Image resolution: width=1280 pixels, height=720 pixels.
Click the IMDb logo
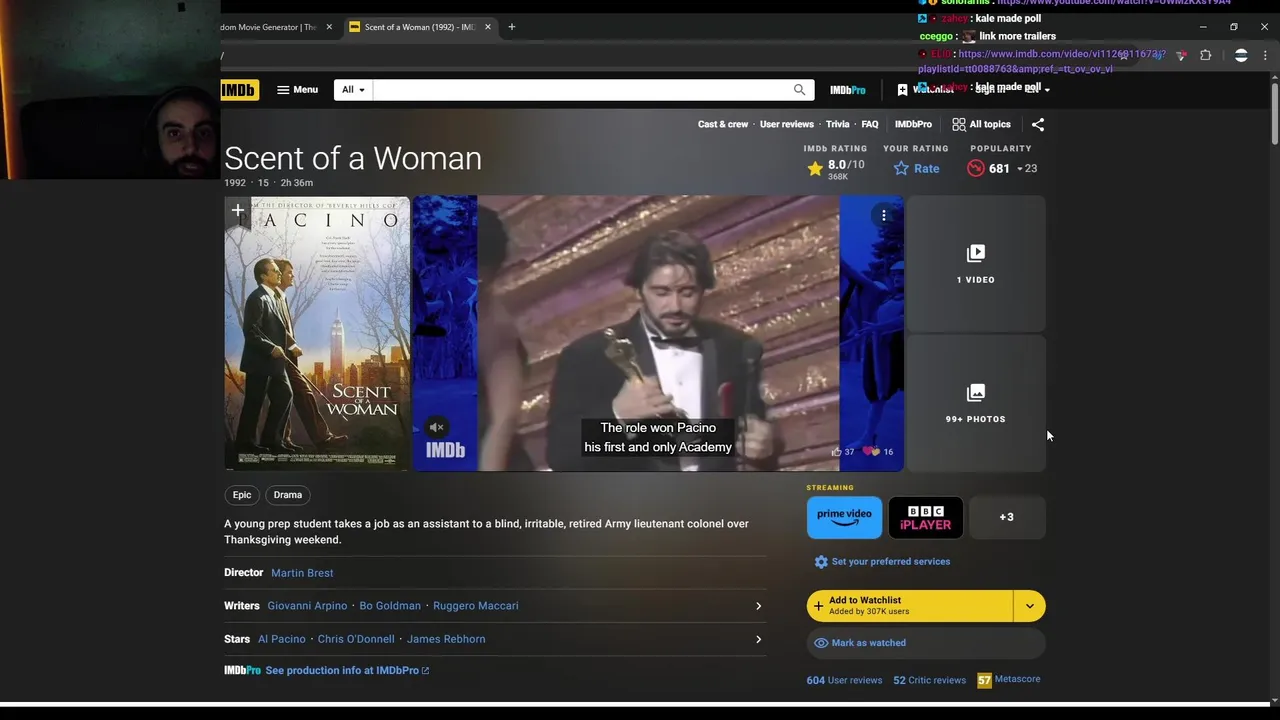(x=239, y=90)
